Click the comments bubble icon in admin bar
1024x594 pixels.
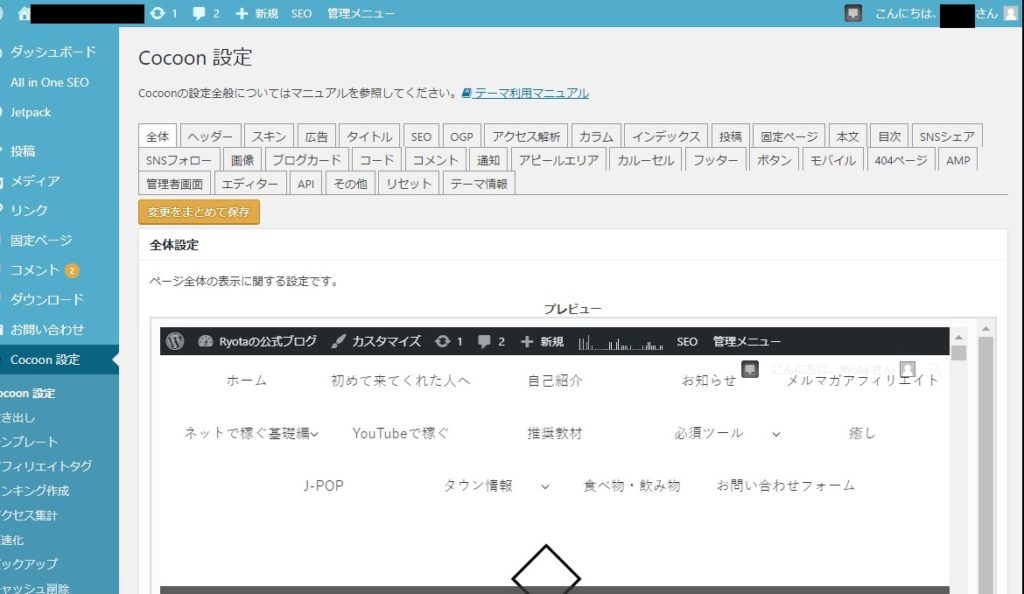click(x=199, y=13)
